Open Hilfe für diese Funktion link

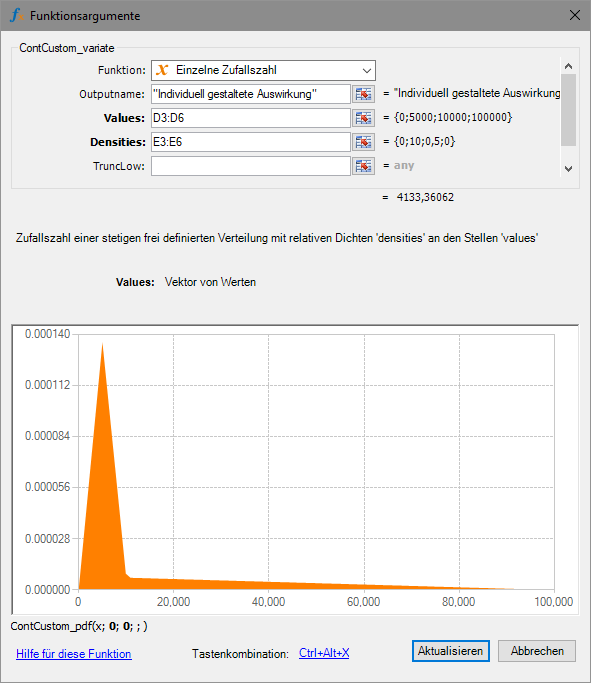(74, 654)
